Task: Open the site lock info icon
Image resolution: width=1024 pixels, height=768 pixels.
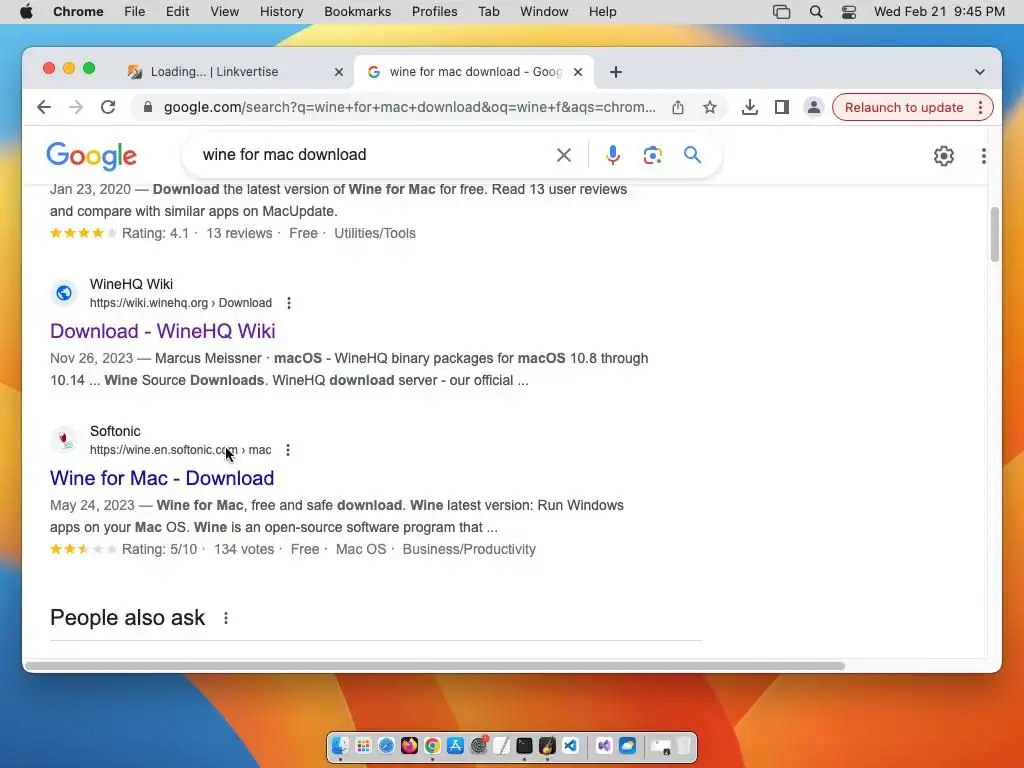Action: [x=148, y=107]
